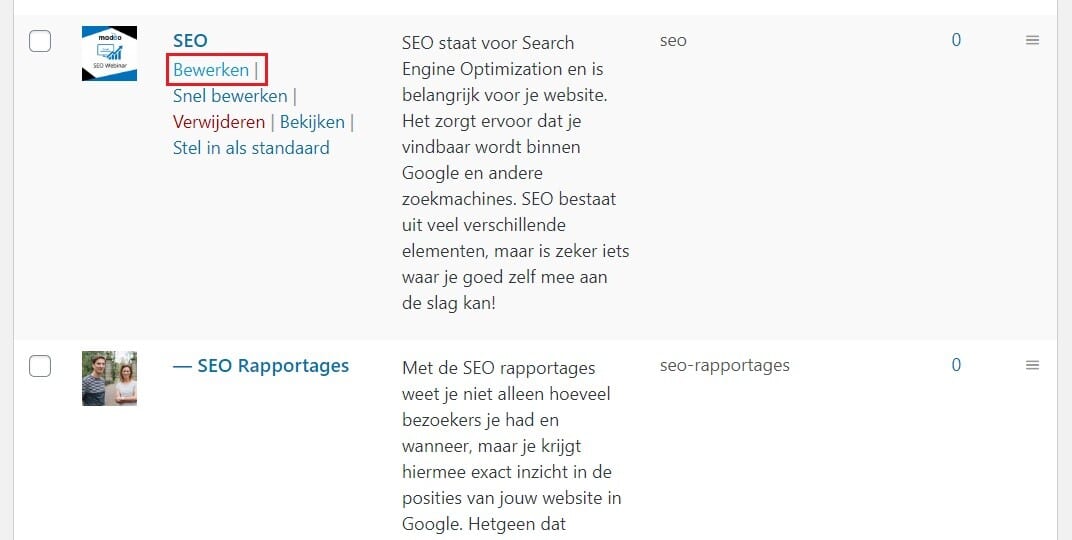Image resolution: width=1072 pixels, height=540 pixels.
Task: Click the seo-rapportages slug text
Action: pyautogui.click(x=725, y=366)
